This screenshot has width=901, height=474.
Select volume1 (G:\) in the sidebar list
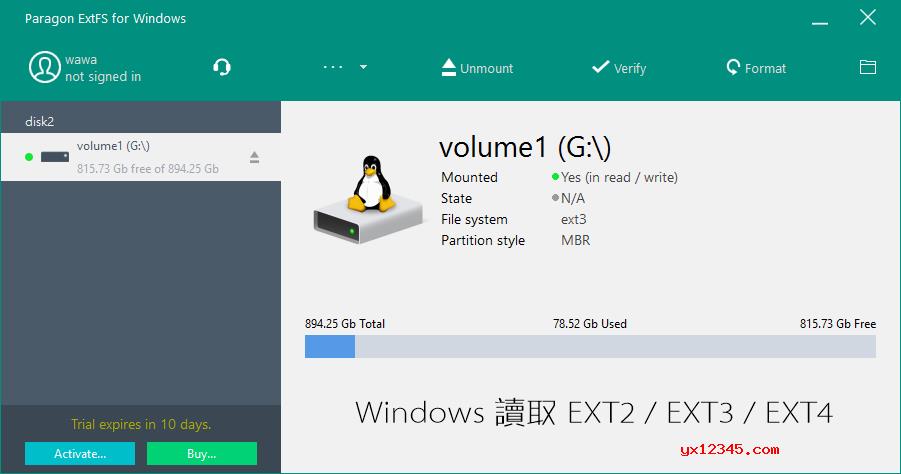click(141, 157)
